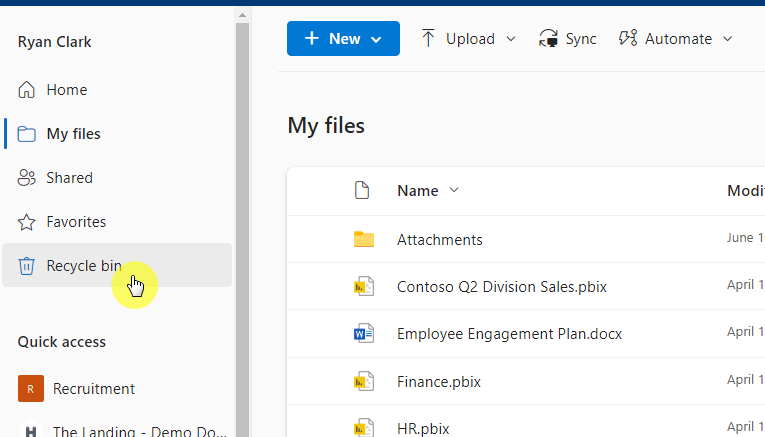Select My files in the navigation
The height and width of the screenshot is (437, 765).
[x=117, y=134]
